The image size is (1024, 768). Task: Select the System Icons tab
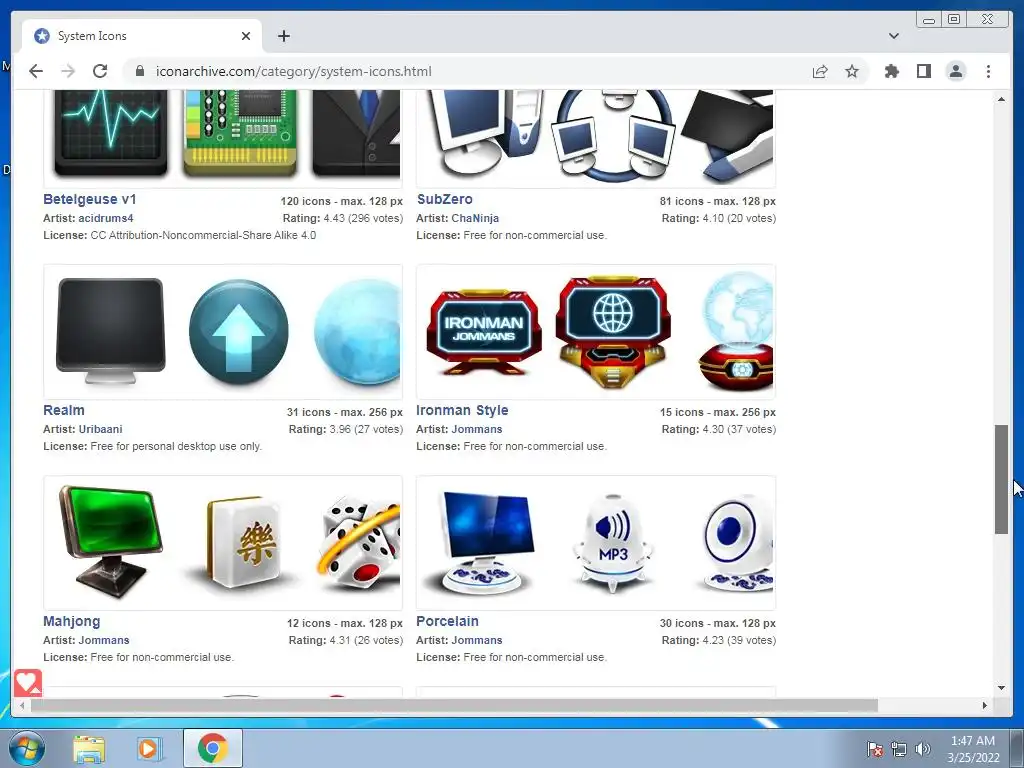[x=142, y=36]
